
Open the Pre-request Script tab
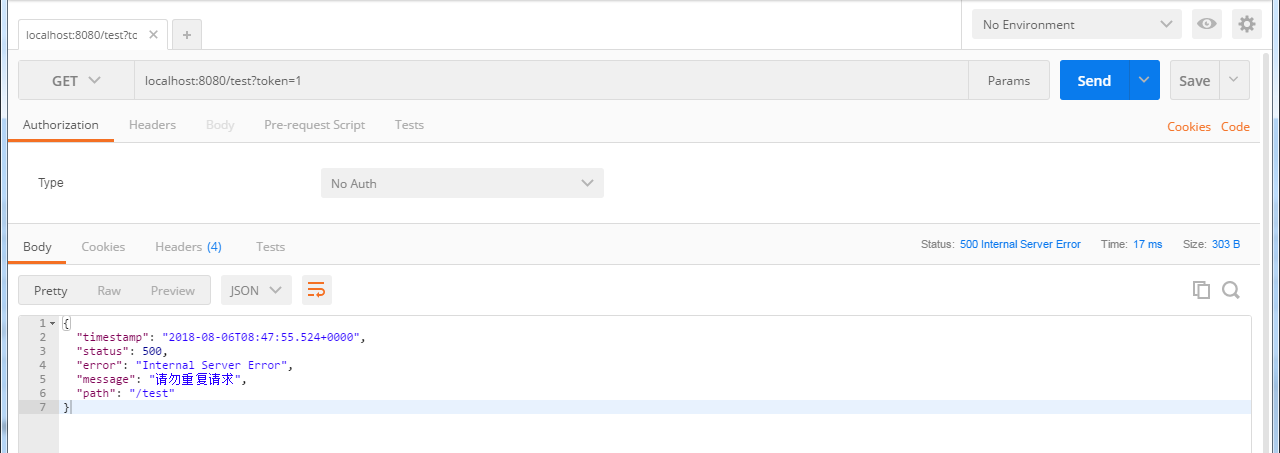314,125
